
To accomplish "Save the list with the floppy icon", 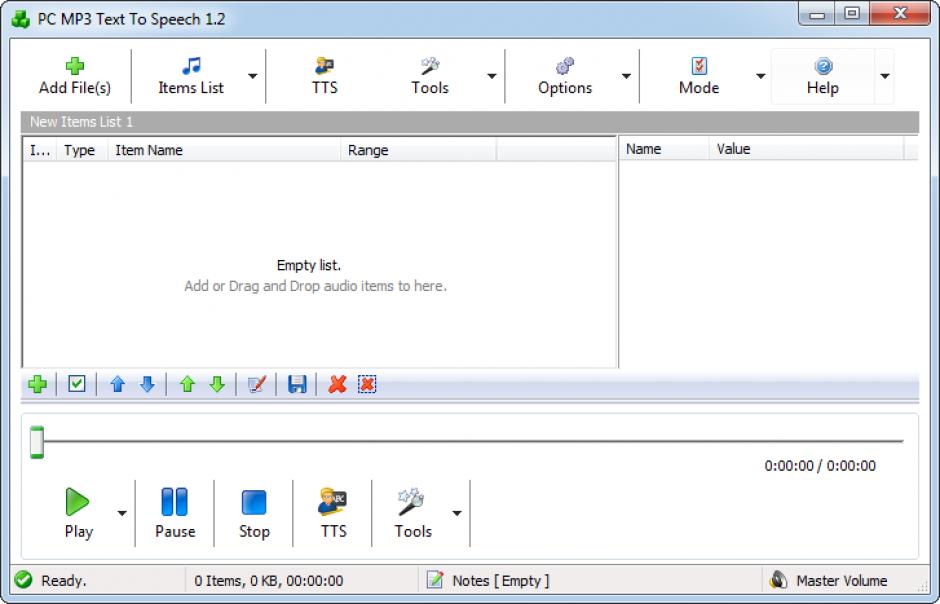I will point(297,384).
